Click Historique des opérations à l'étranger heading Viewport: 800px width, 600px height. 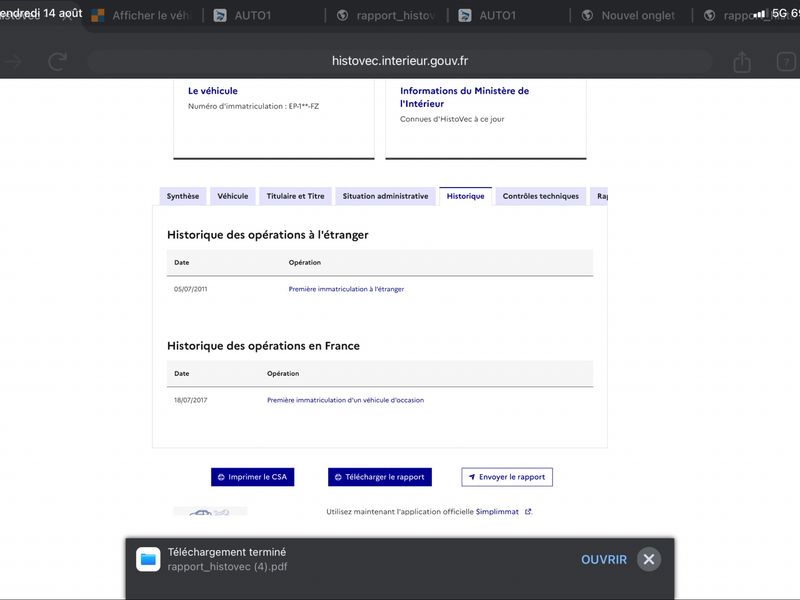267,235
